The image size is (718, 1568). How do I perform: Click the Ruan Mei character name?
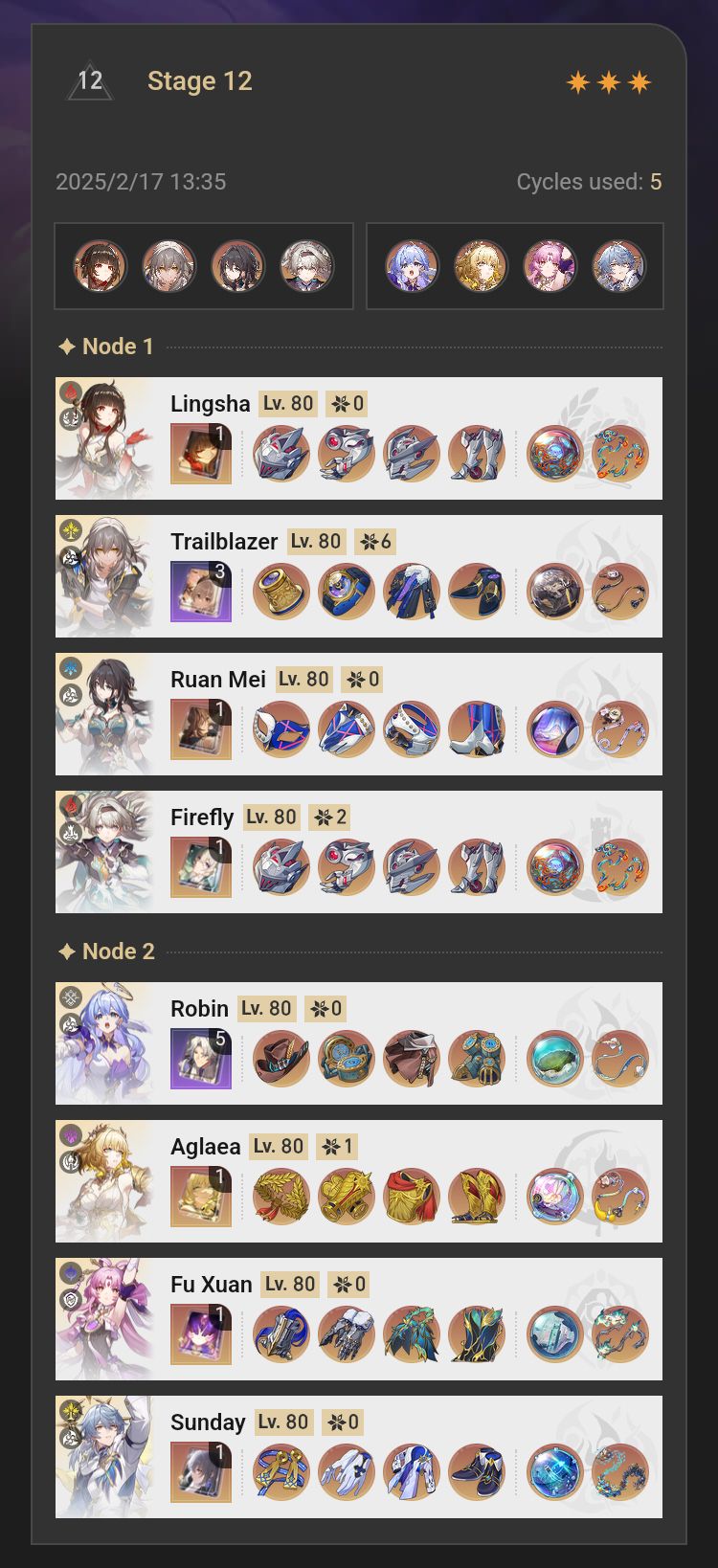218,680
